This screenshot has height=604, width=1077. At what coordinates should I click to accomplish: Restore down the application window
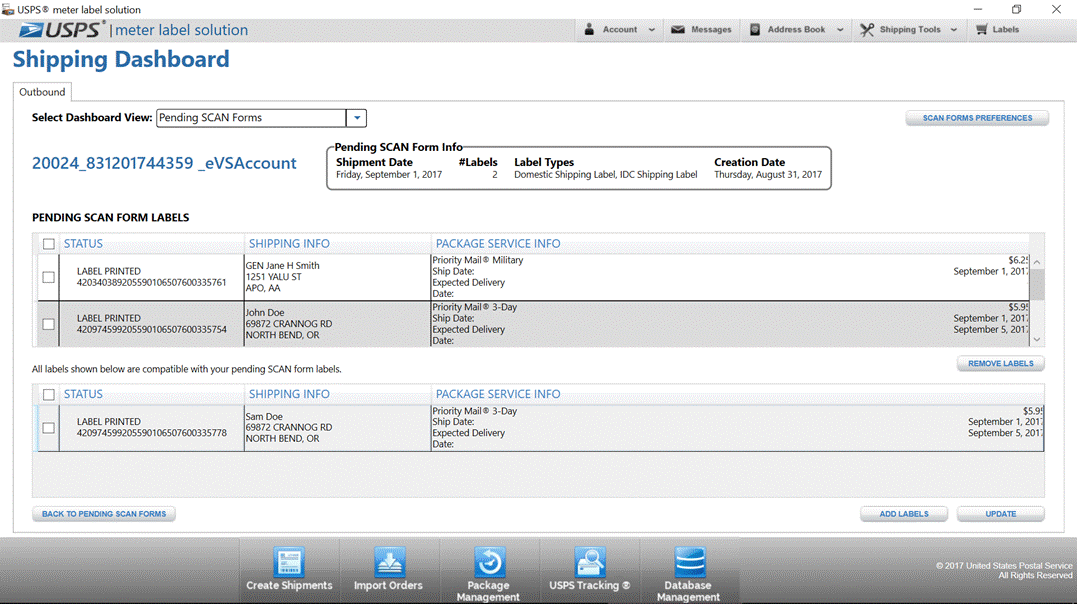[x=1017, y=10]
